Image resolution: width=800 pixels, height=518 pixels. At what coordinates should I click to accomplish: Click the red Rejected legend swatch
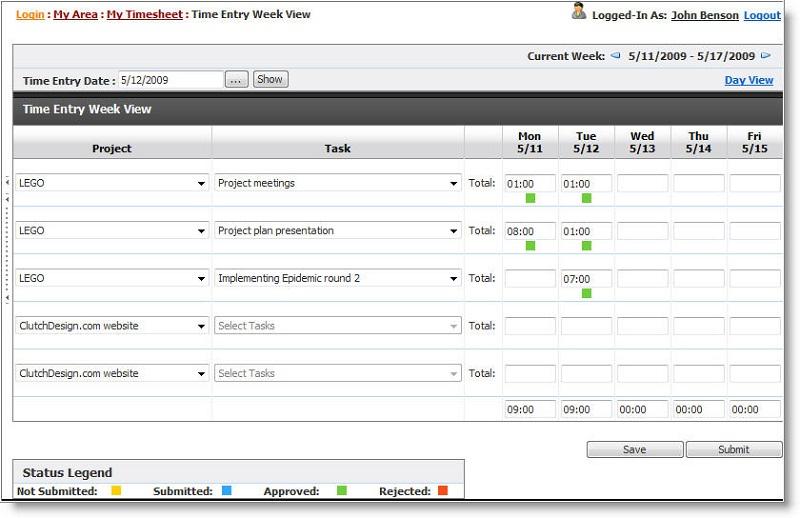[443, 490]
